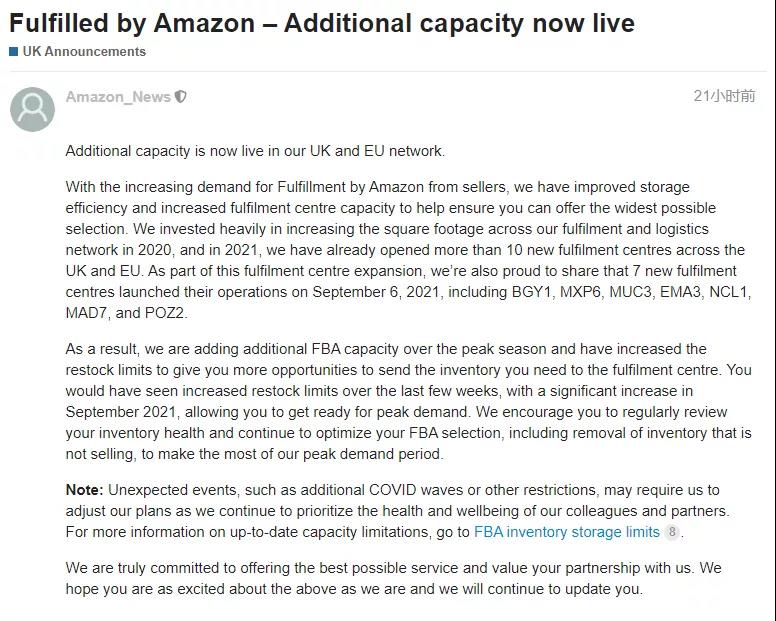
Task: Click the bold Note: label
Action: (84, 490)
